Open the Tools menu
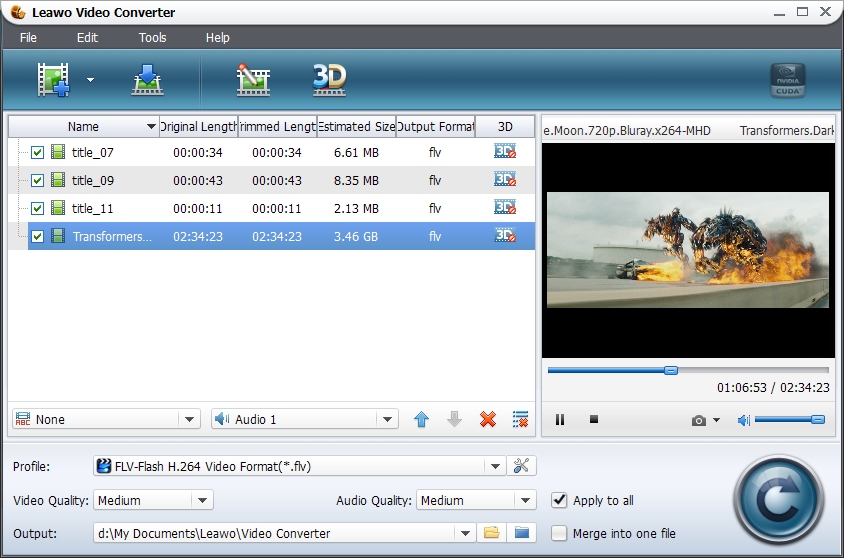Screen dimensions: 844x558 [152, 38]
